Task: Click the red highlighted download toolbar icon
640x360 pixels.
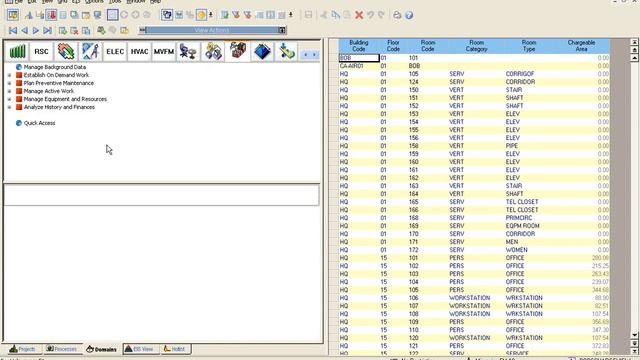Action: [x=51, y=15]
